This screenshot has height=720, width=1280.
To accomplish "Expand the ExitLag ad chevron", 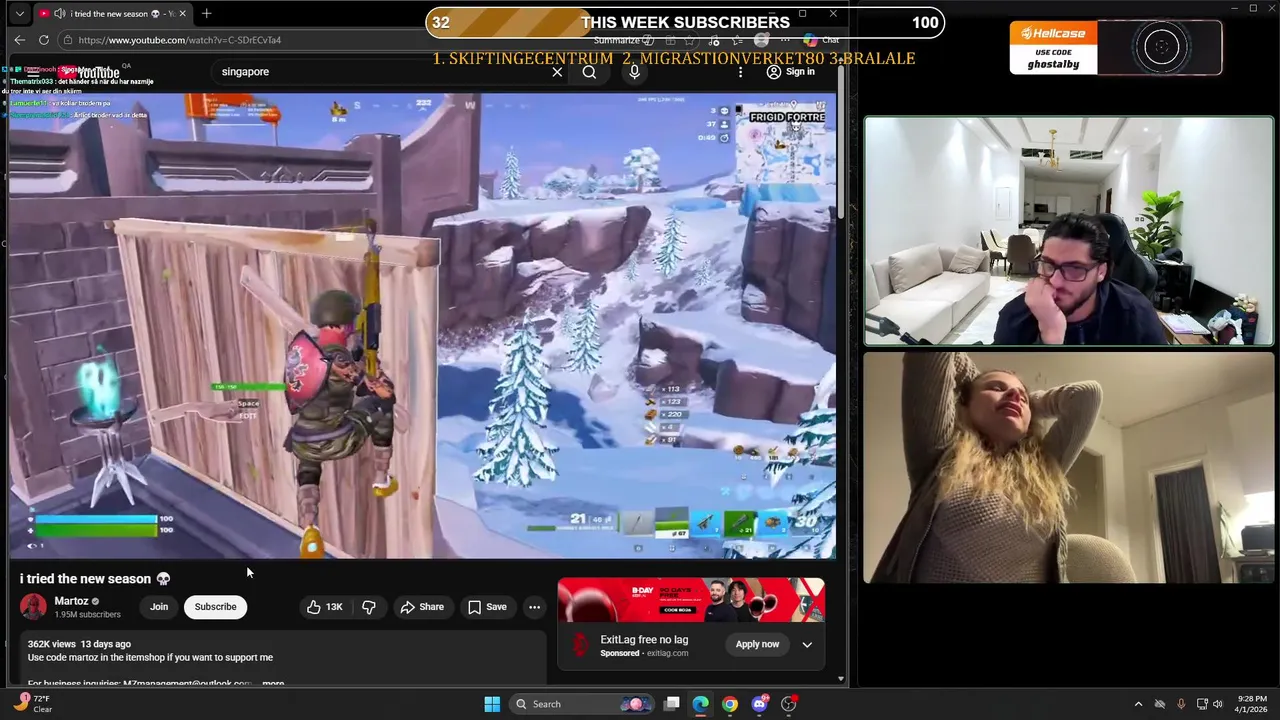I will (x=807, y=644).
